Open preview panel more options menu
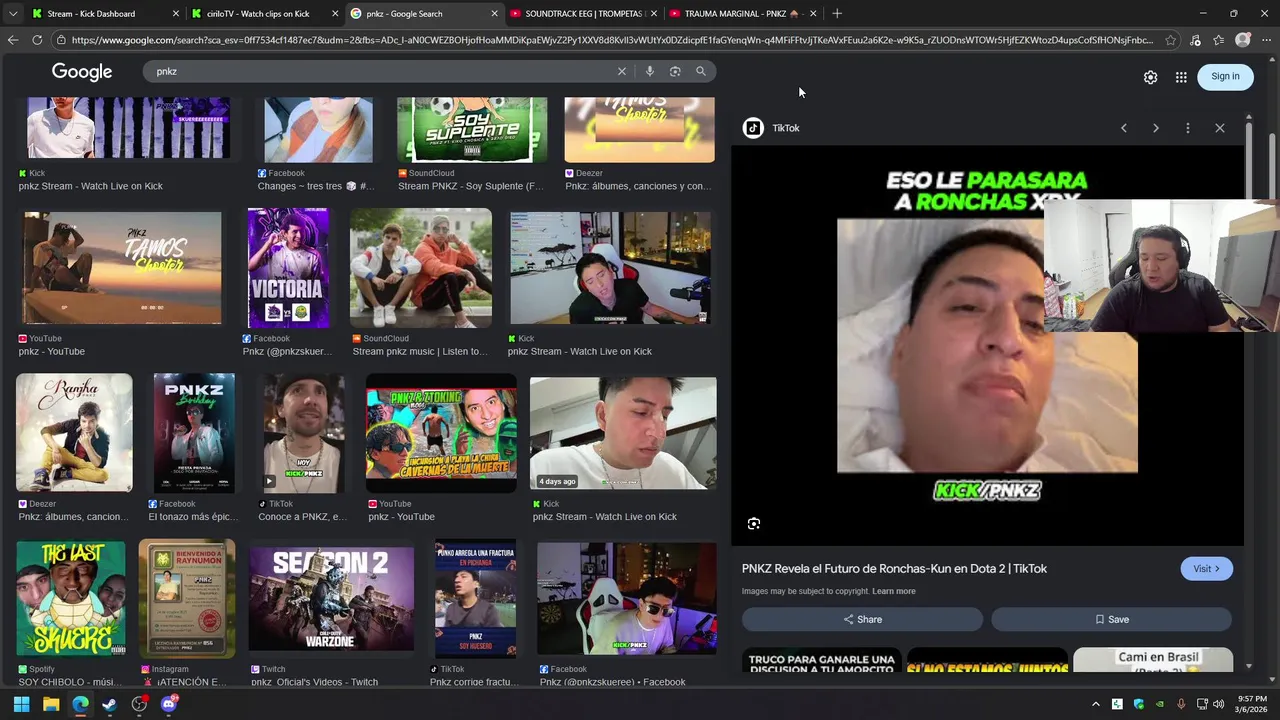This screenshot has width=1280, height=720. coord(1188,128)
